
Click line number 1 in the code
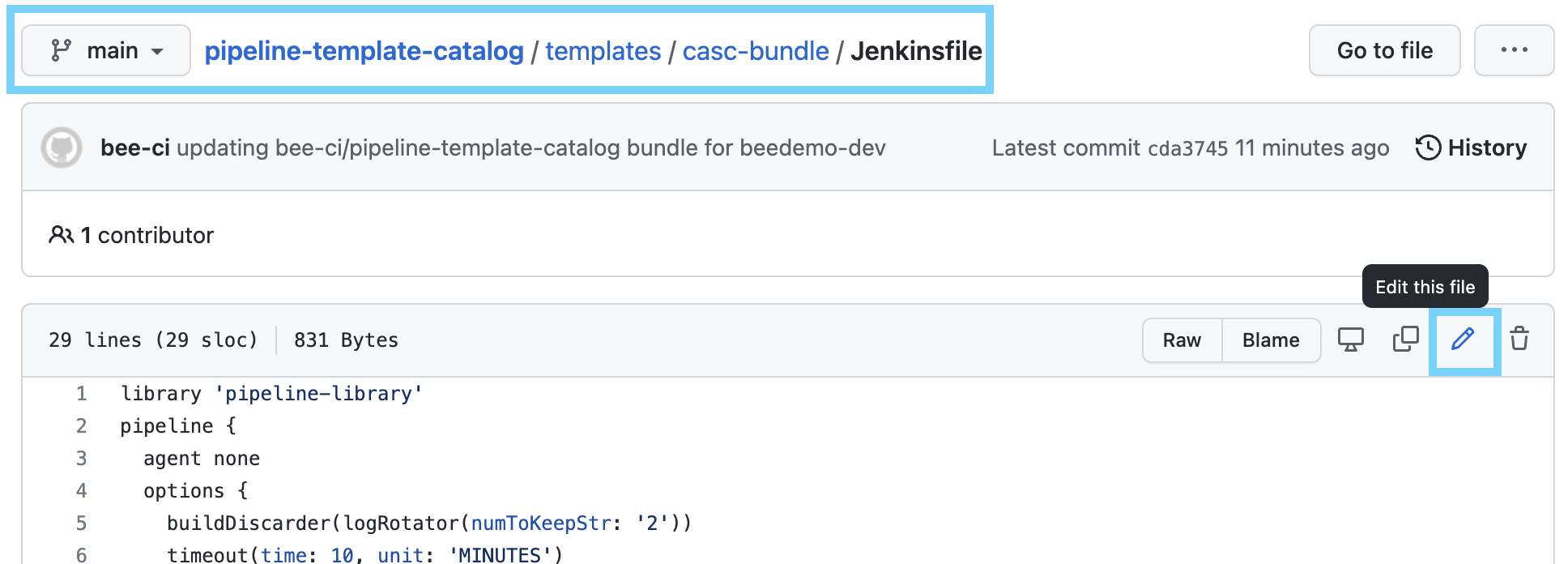point(81,394)
